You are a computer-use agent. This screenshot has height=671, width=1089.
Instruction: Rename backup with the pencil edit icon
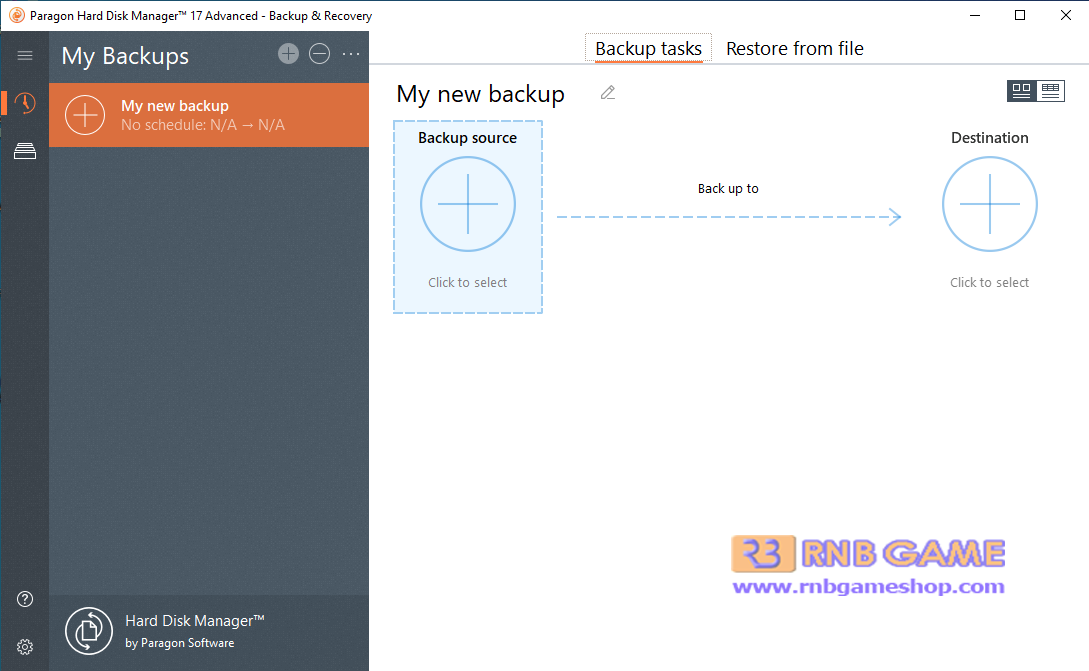coord(608,92)
